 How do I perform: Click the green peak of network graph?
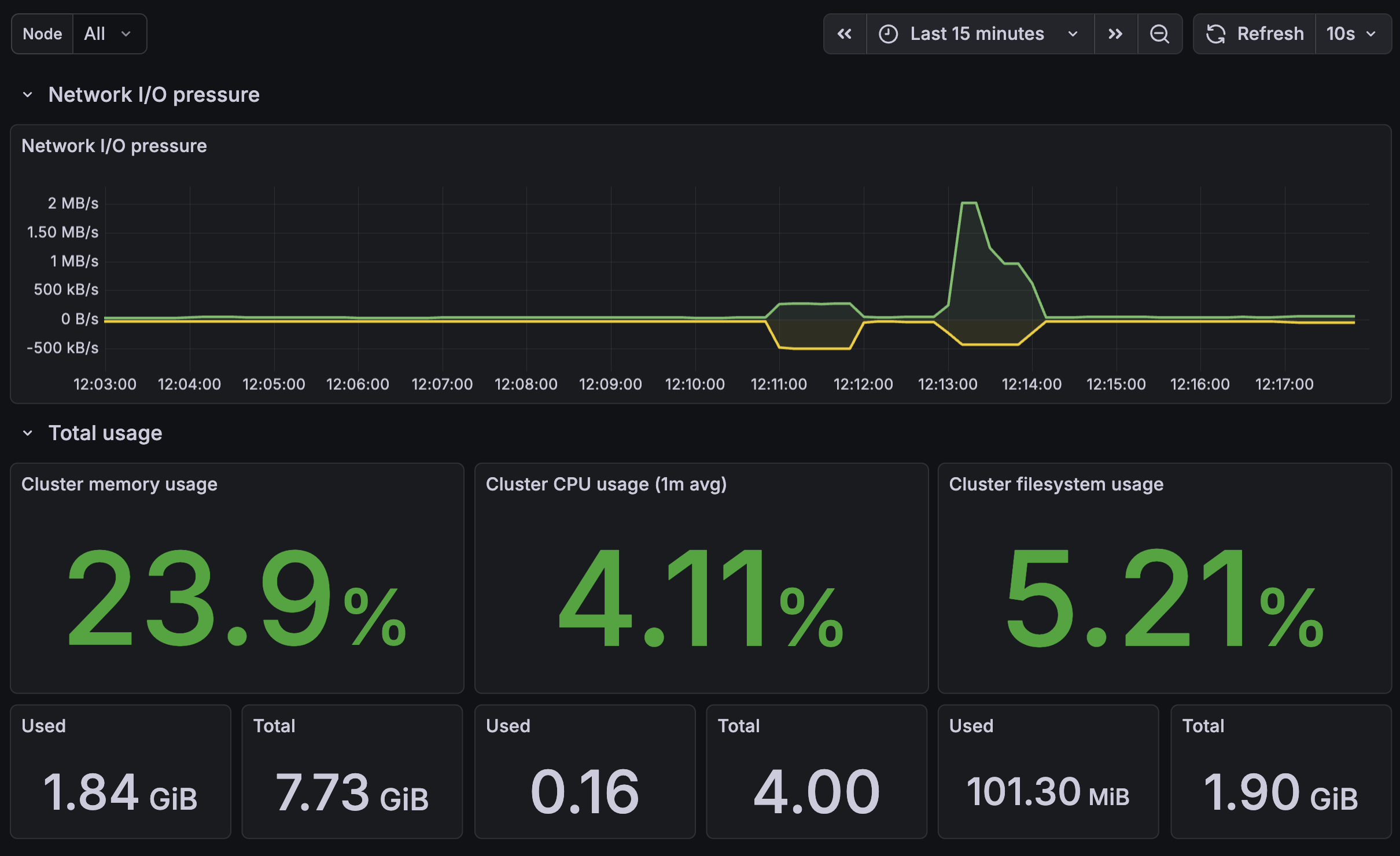point(969,204)
